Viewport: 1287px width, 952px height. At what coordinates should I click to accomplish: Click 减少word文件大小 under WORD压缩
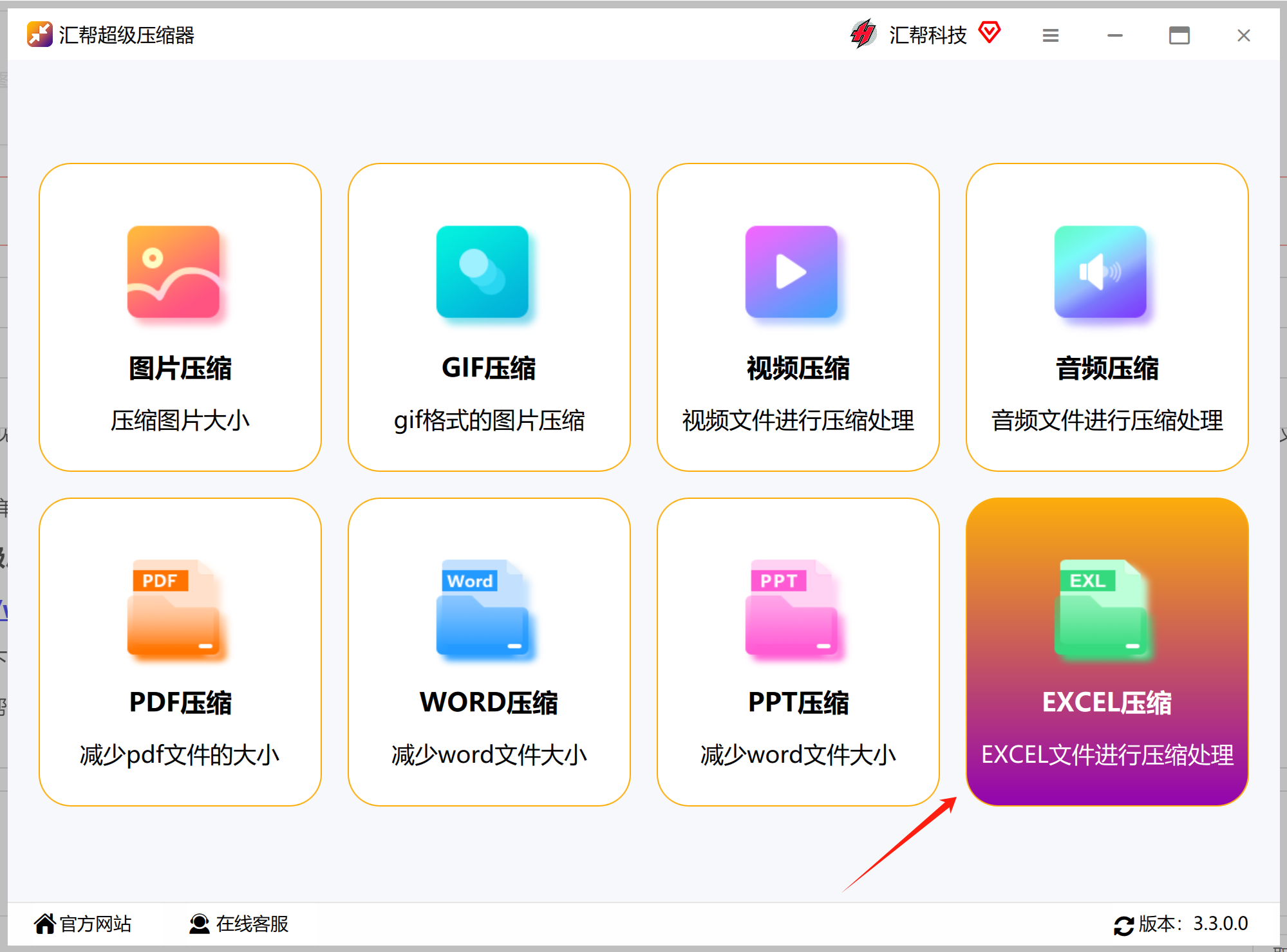pyautogui.click(x=489, y=754)
